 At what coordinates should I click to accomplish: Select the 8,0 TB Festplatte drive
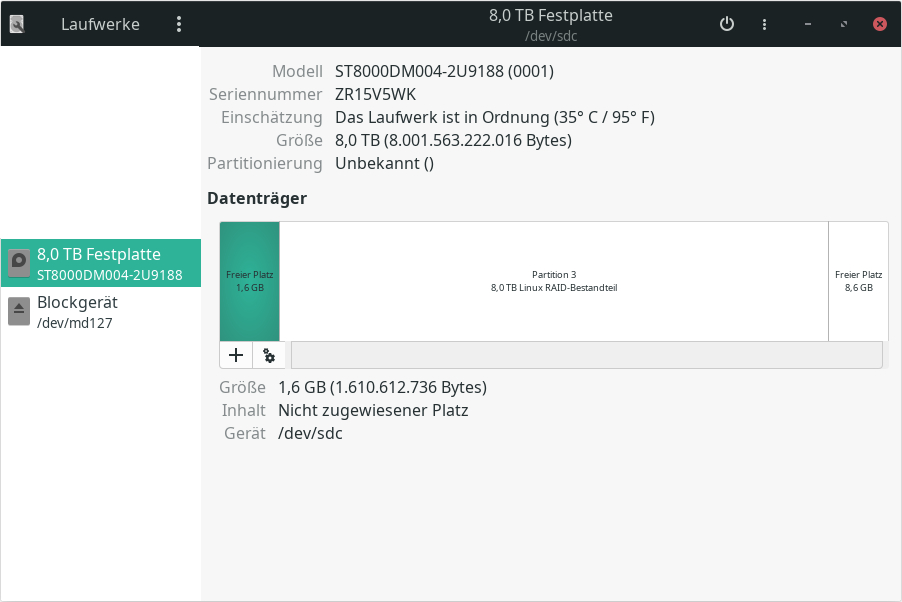point(109,263)
